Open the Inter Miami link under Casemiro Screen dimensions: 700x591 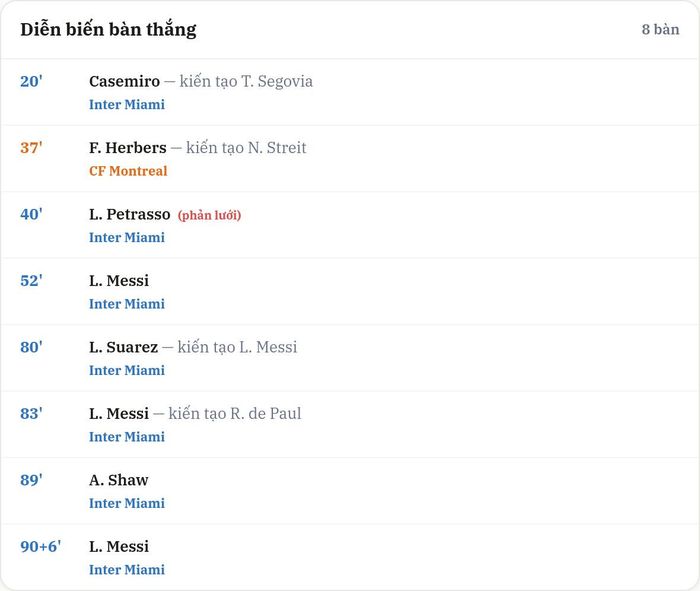127,104
